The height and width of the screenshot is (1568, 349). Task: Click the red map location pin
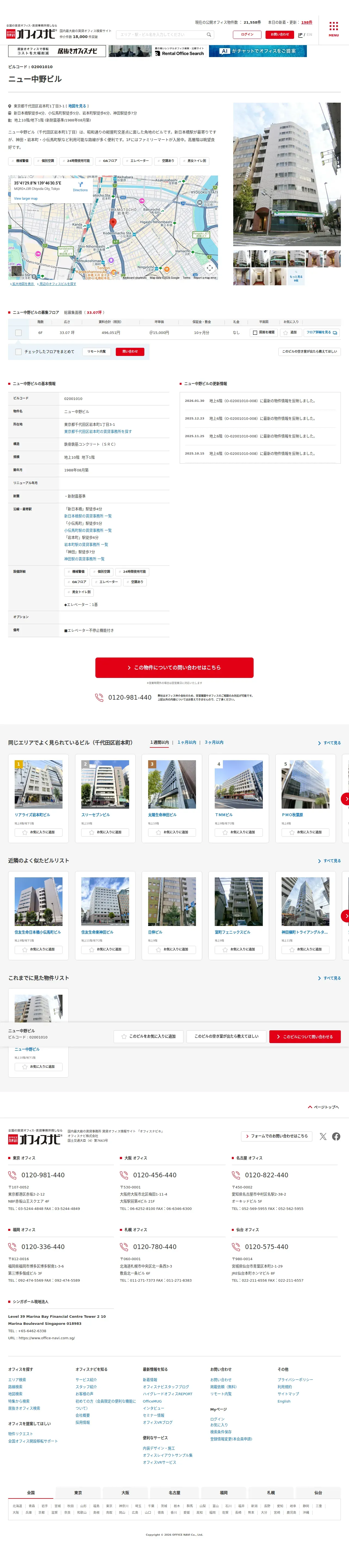[113, 223]
